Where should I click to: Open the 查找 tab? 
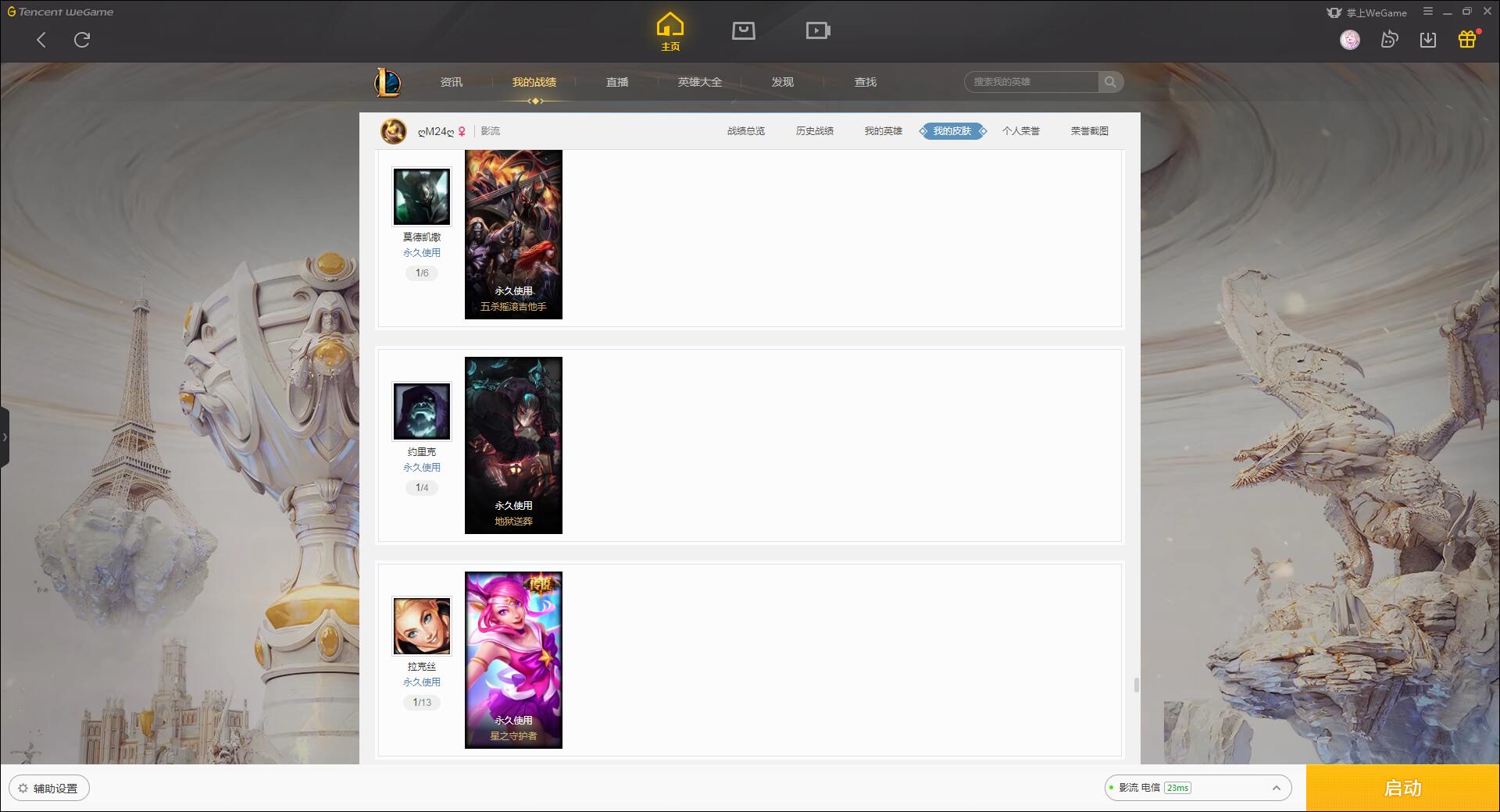(866, 82)
